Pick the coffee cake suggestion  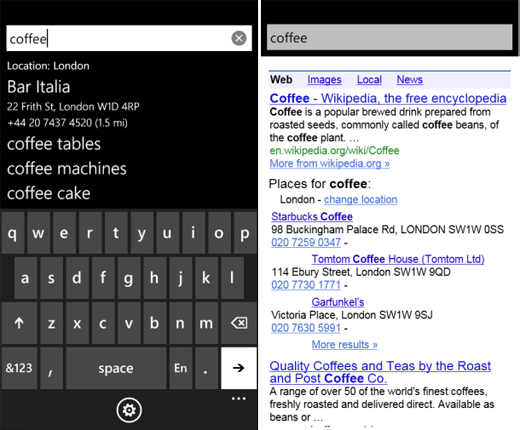(x=49, y=193)
